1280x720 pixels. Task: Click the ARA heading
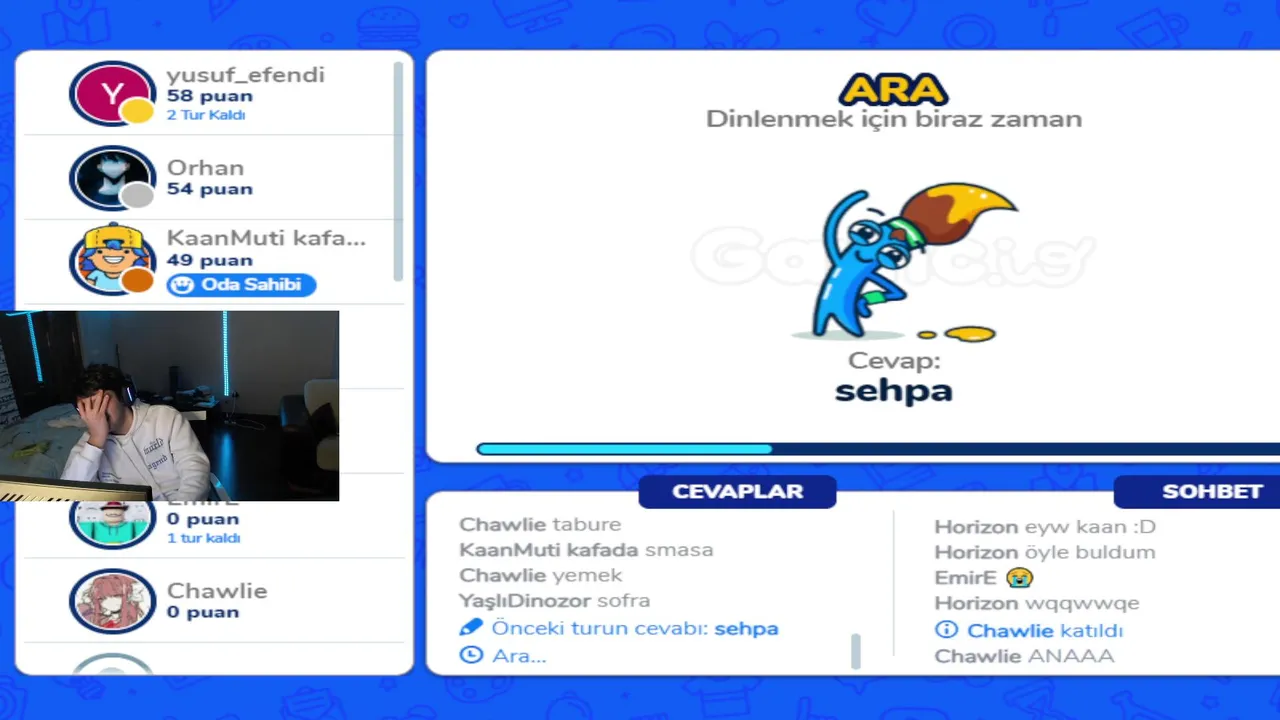pyautogui.click(x=893, y=90)
